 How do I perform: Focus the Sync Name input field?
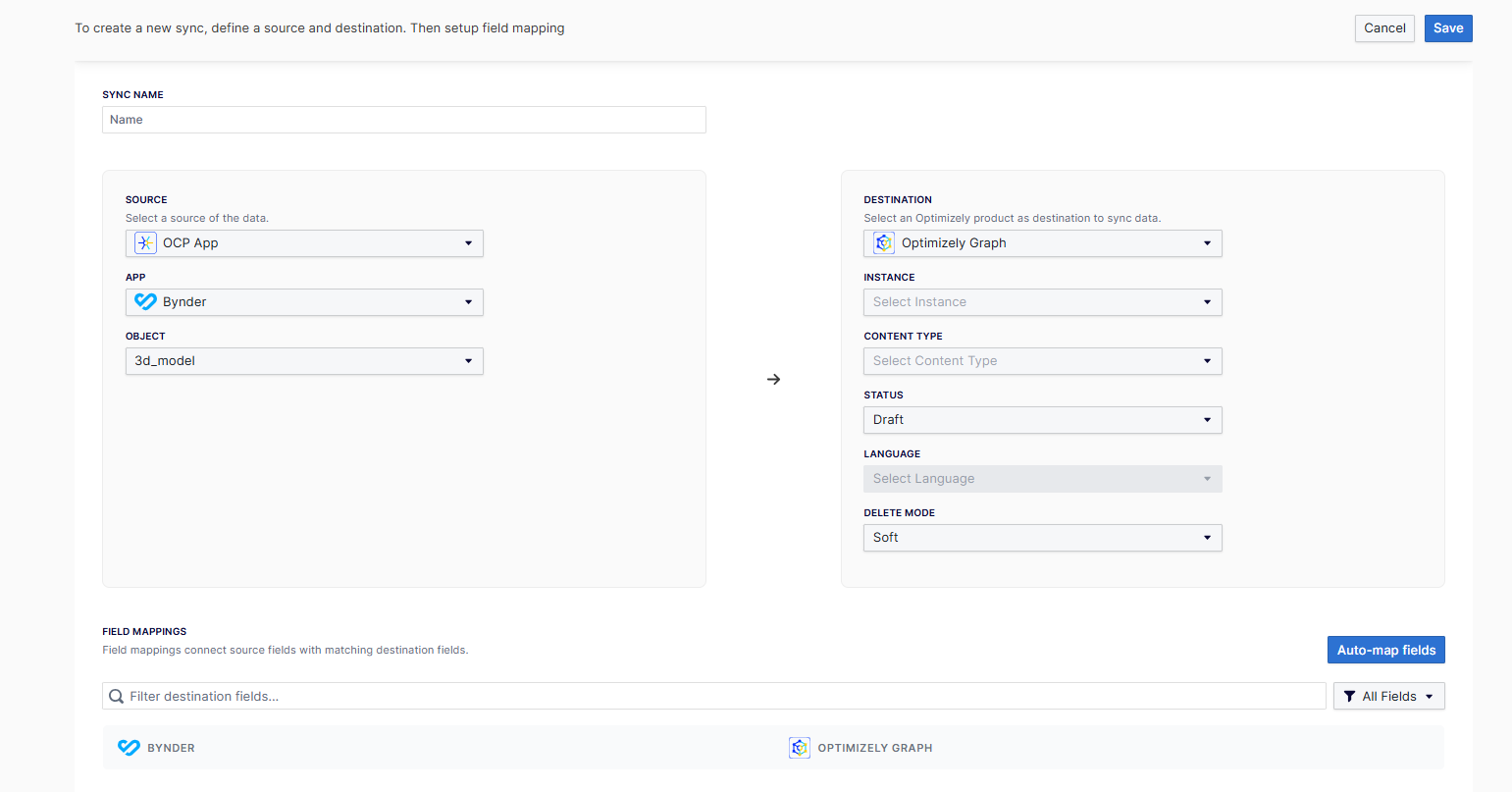click(403, 120)
